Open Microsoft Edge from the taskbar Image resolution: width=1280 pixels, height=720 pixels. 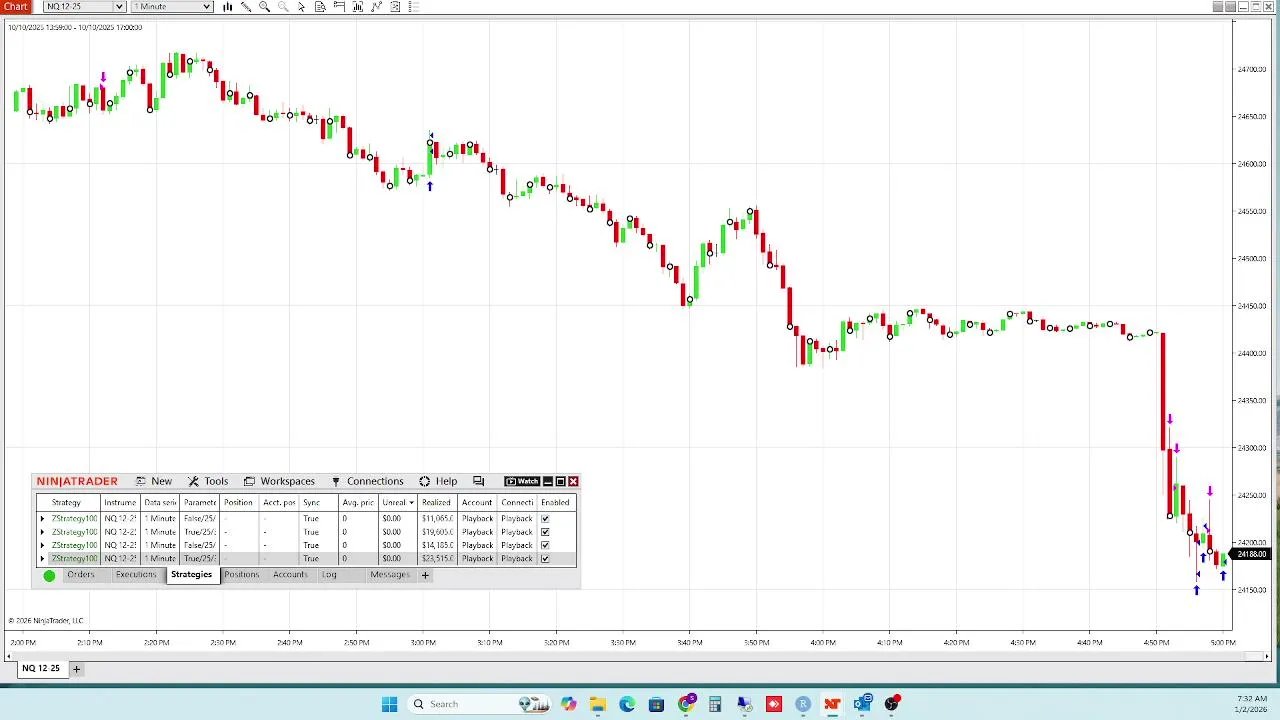[627, 704]
